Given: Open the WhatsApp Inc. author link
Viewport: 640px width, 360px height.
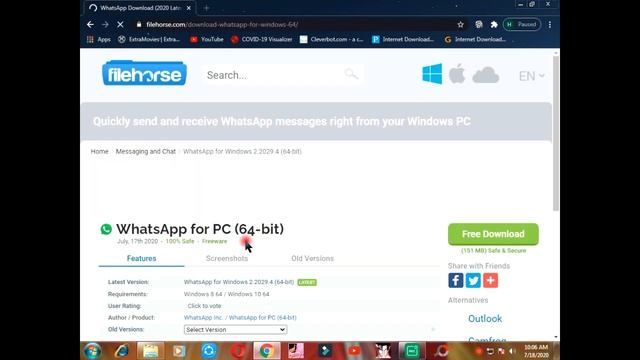Looking at the screenshot, I should coord(203,318).
